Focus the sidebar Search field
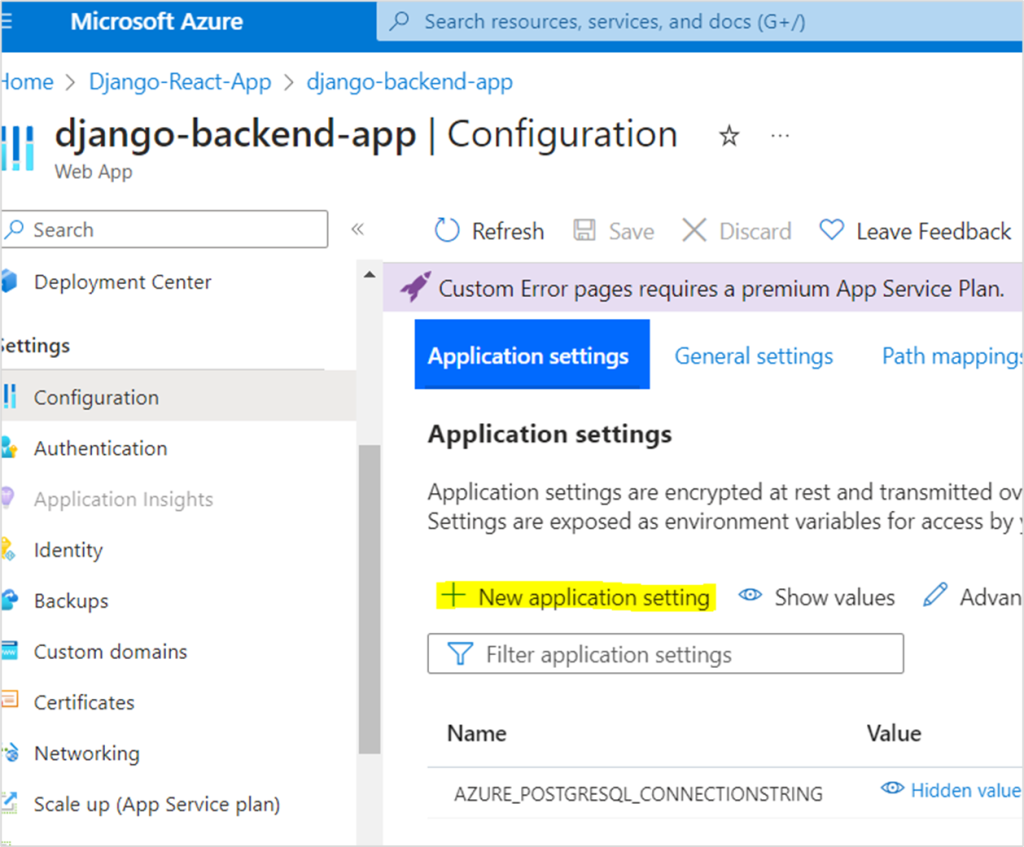Viewport: 1024px width, 847px height. coord(165,229)
